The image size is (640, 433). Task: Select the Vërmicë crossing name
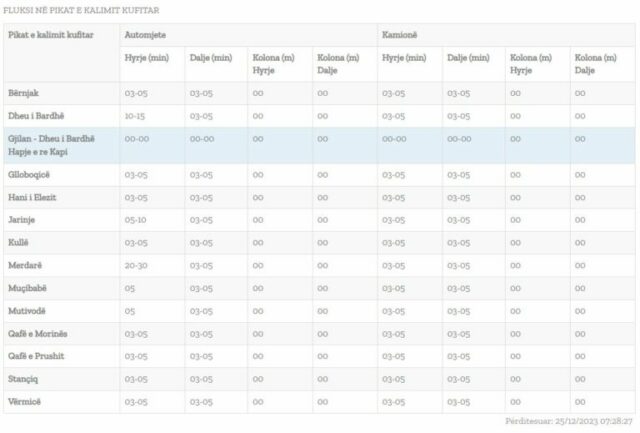click(25, 401)
